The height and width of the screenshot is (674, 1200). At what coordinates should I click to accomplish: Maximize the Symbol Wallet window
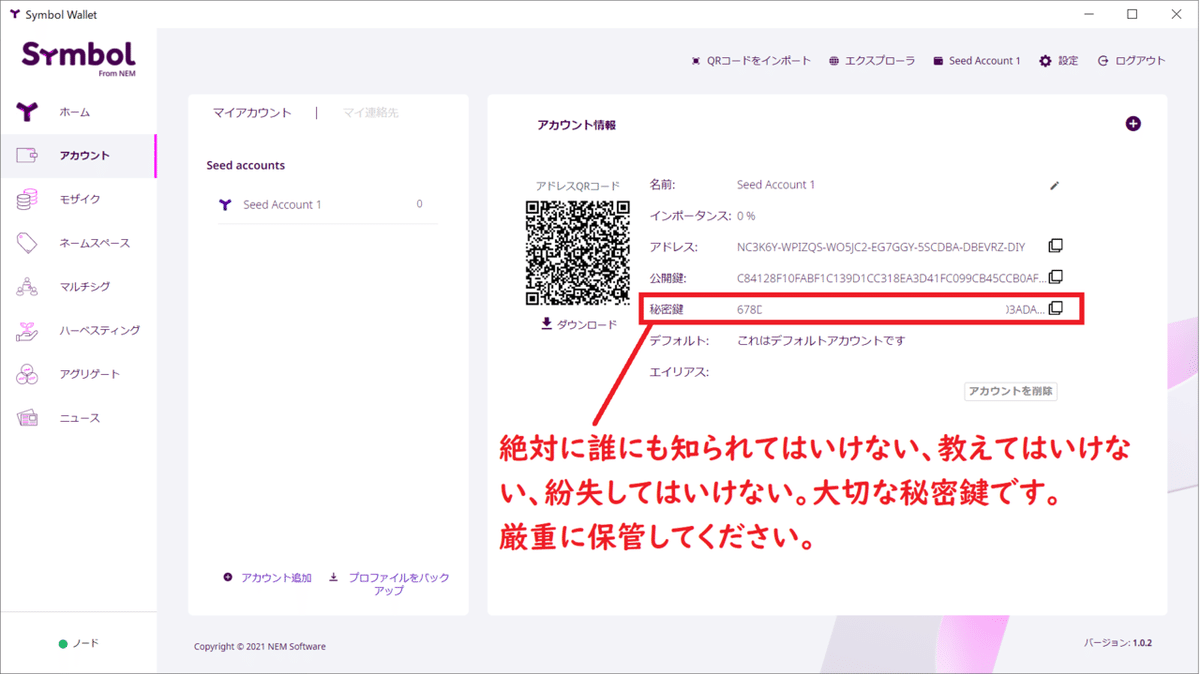(x=1132, y=14)
